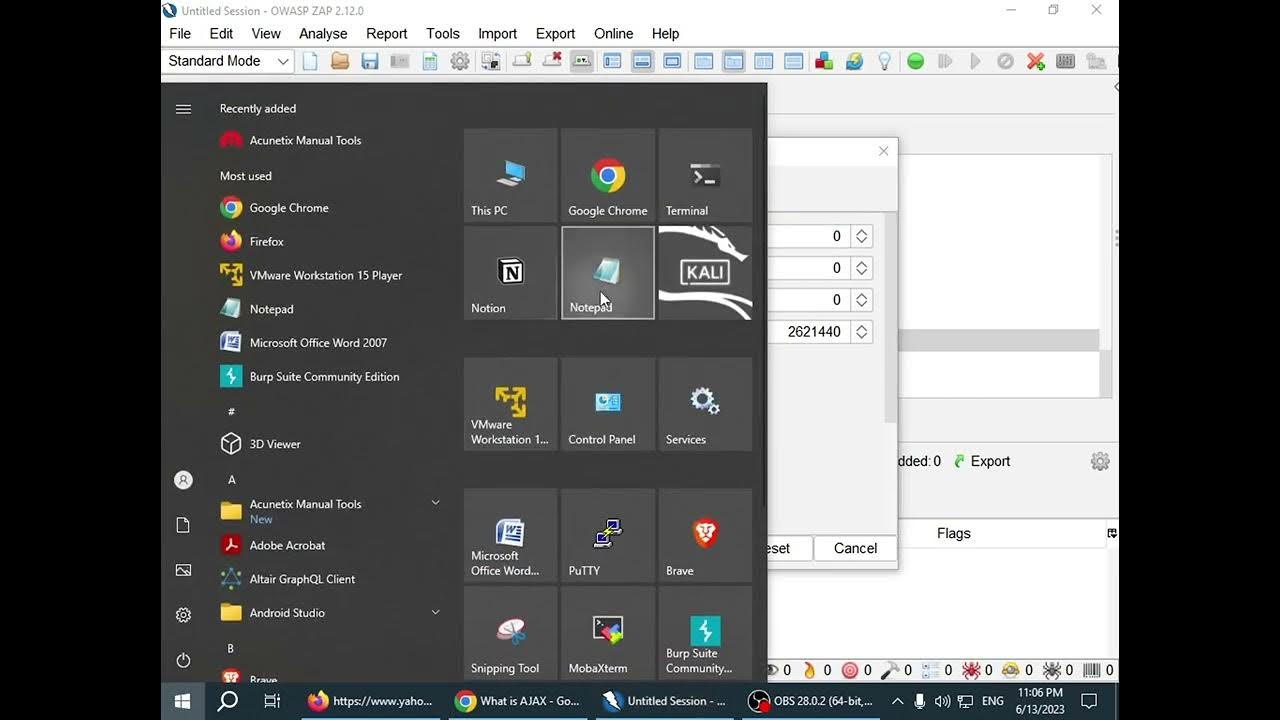Open the Standard Mode dropdown
The height and width of the screenshot is (720, 1280).
[227, 61]
